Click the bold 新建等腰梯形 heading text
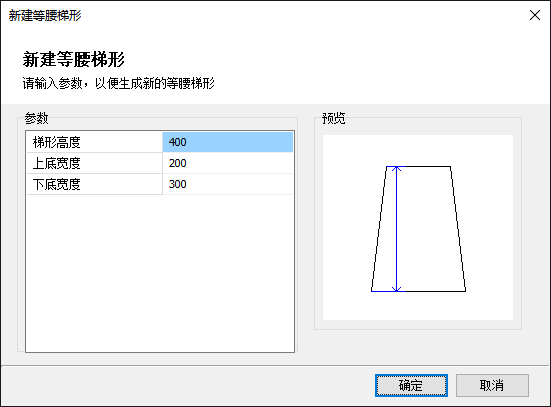 coord(74,59)
